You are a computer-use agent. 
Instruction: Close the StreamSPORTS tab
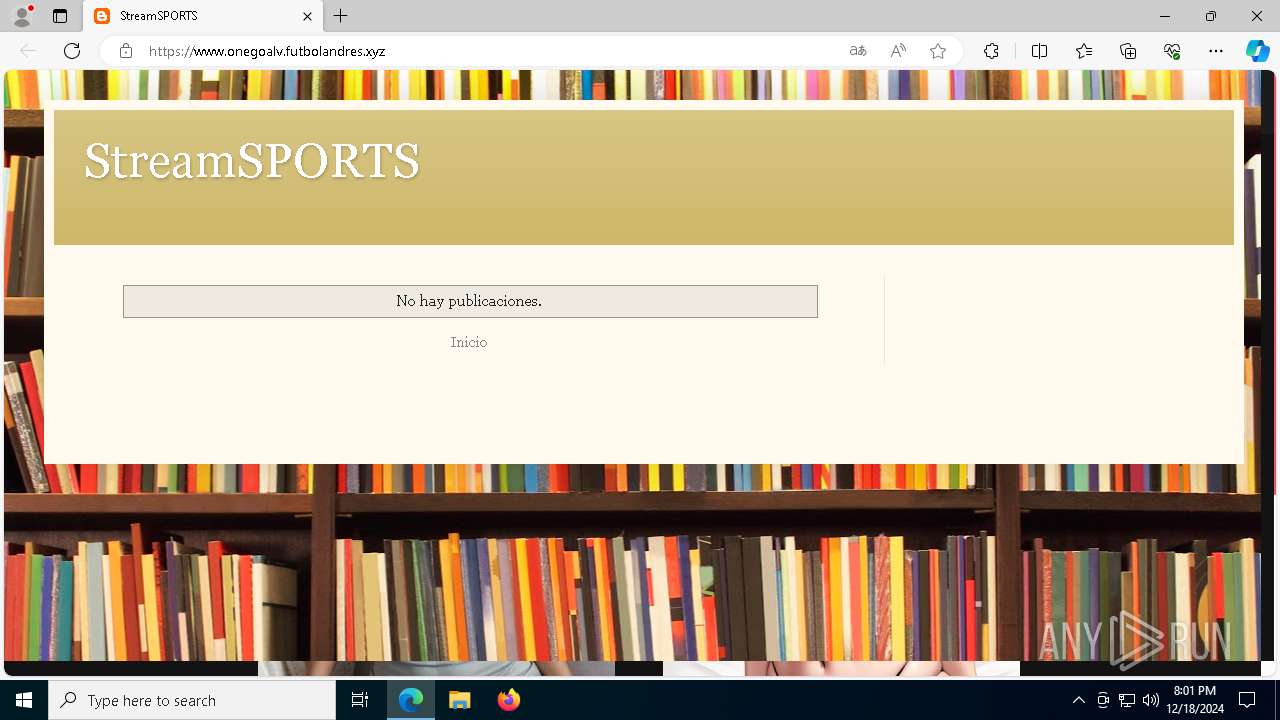coord(307,16)
